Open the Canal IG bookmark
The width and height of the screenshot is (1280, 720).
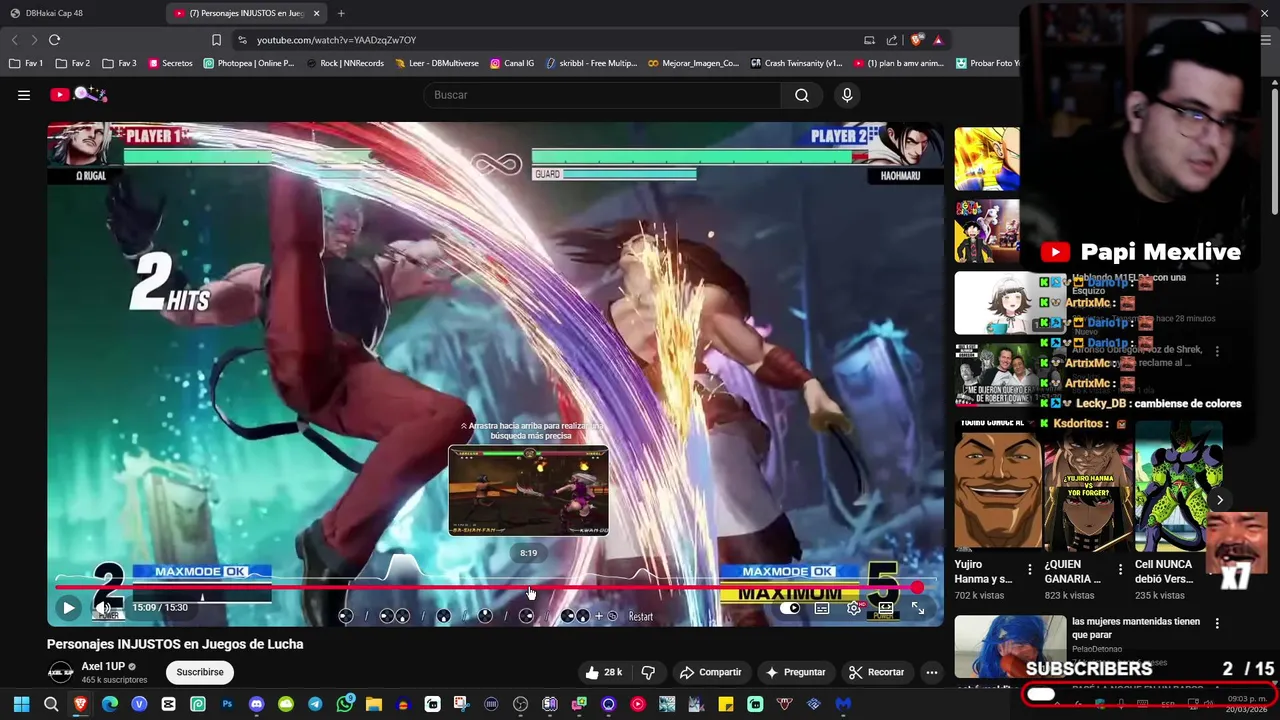tap(512, 63)
